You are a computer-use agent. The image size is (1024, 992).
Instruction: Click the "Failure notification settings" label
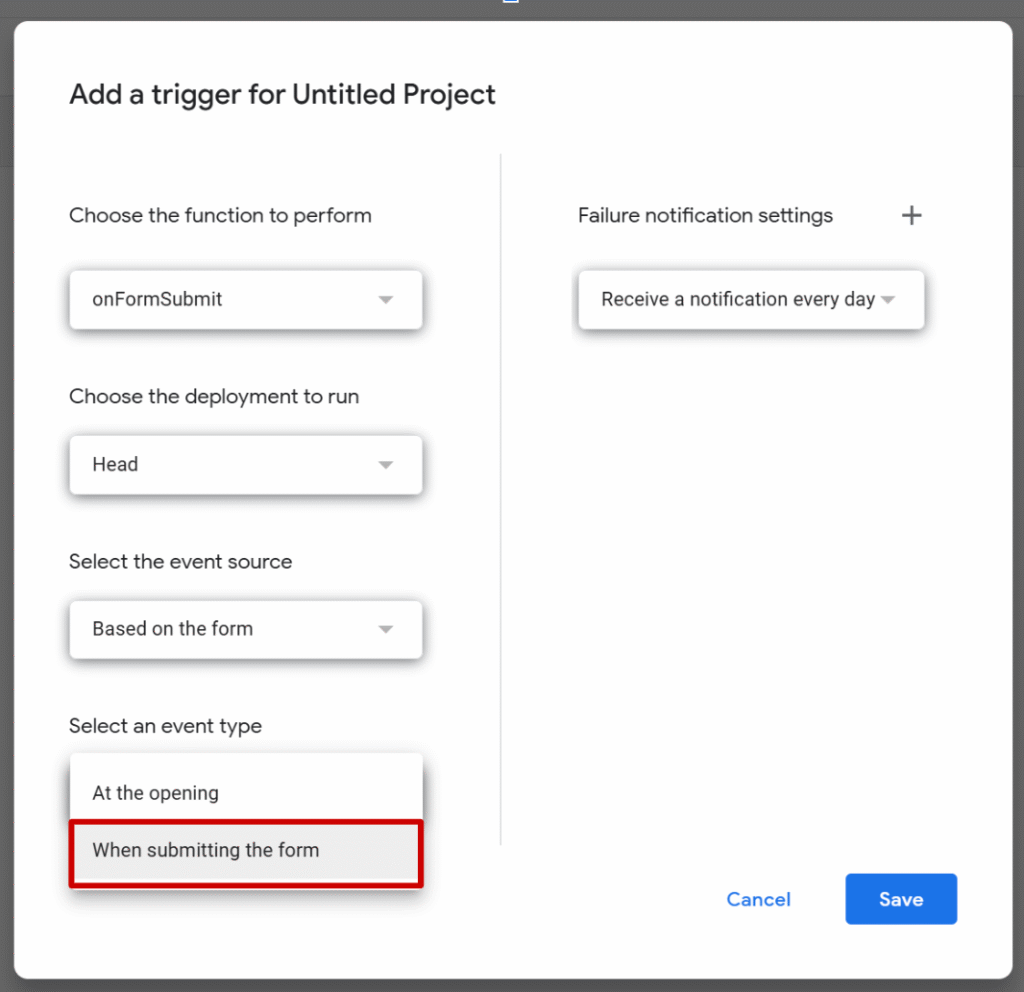pyautogui.click(x=705, y=215)
